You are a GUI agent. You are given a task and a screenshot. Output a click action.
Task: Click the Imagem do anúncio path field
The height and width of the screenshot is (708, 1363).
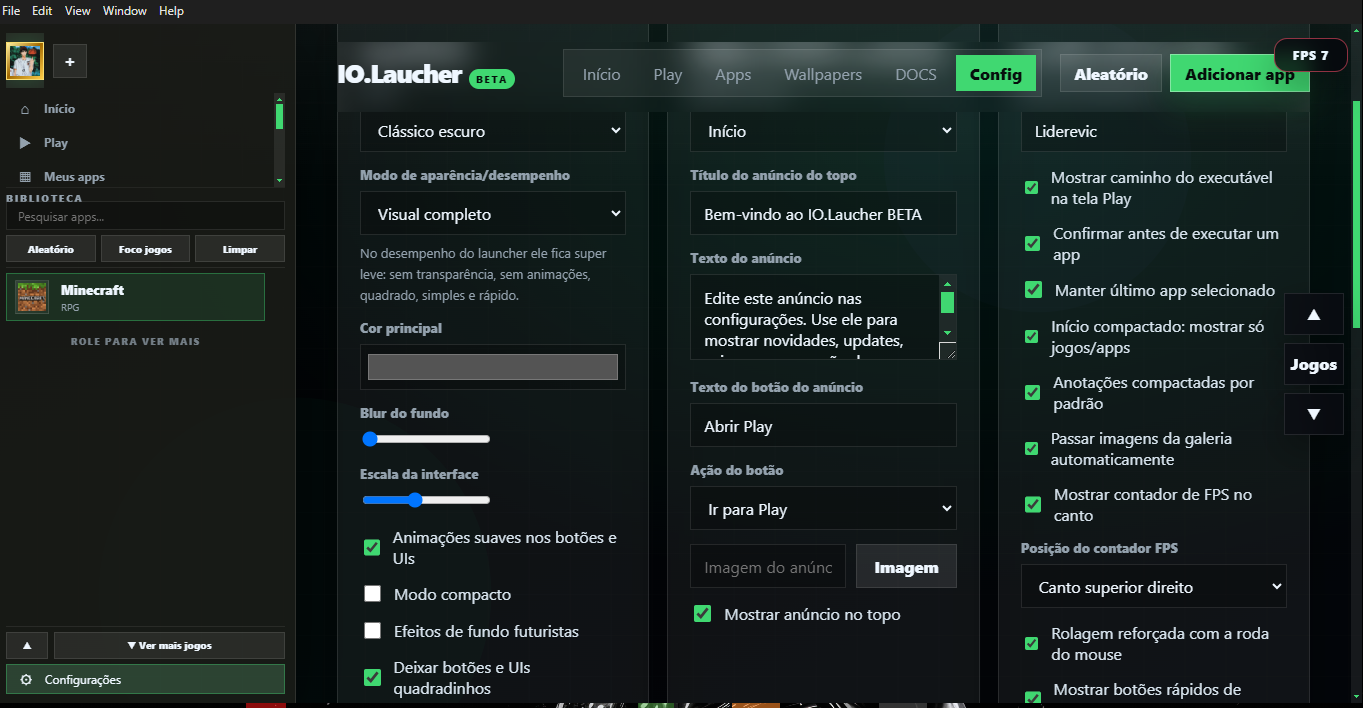click(x=768, y=567)
